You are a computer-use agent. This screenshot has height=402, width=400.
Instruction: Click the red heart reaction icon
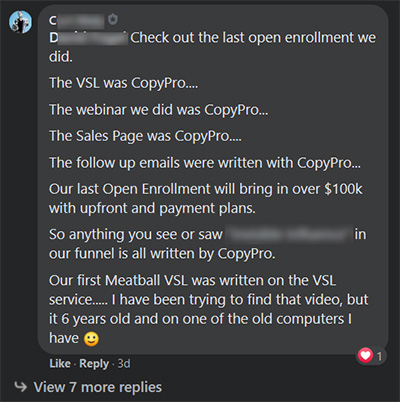pyautogui.click(x=365, y=355)
